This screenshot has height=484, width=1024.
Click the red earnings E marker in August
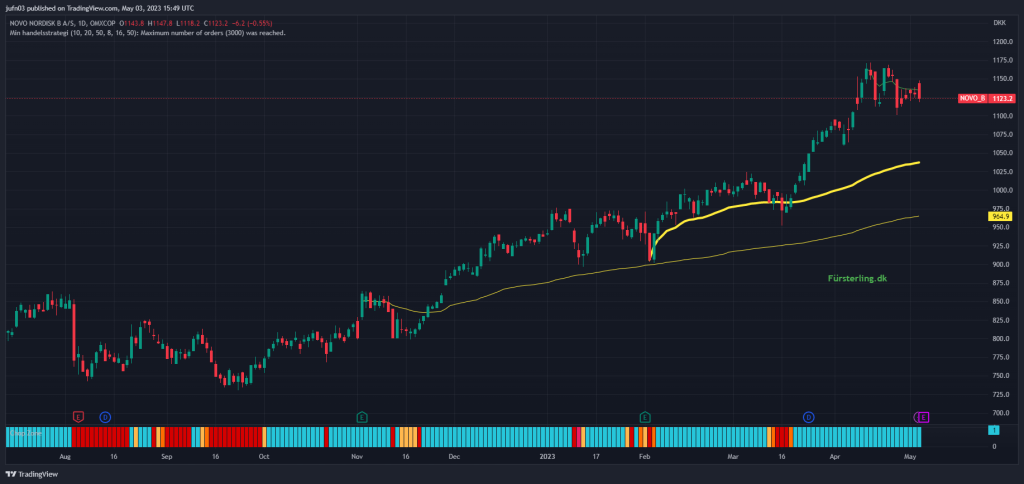point(78,417)
